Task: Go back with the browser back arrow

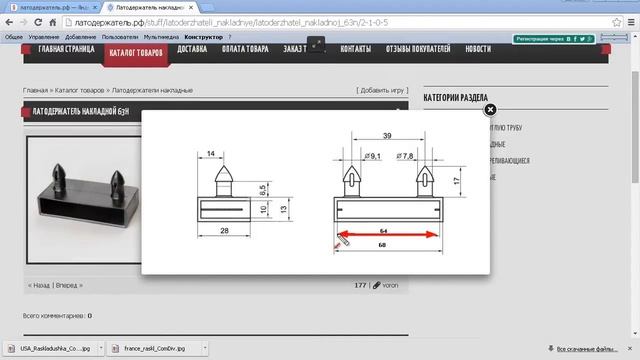Action: click(x=9, y=22)
